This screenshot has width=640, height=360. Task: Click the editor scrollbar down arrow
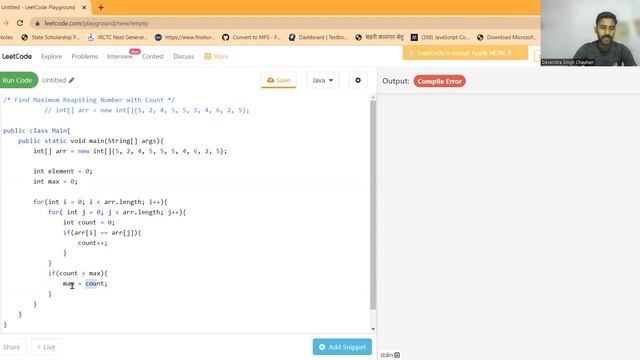click(373, 329)
